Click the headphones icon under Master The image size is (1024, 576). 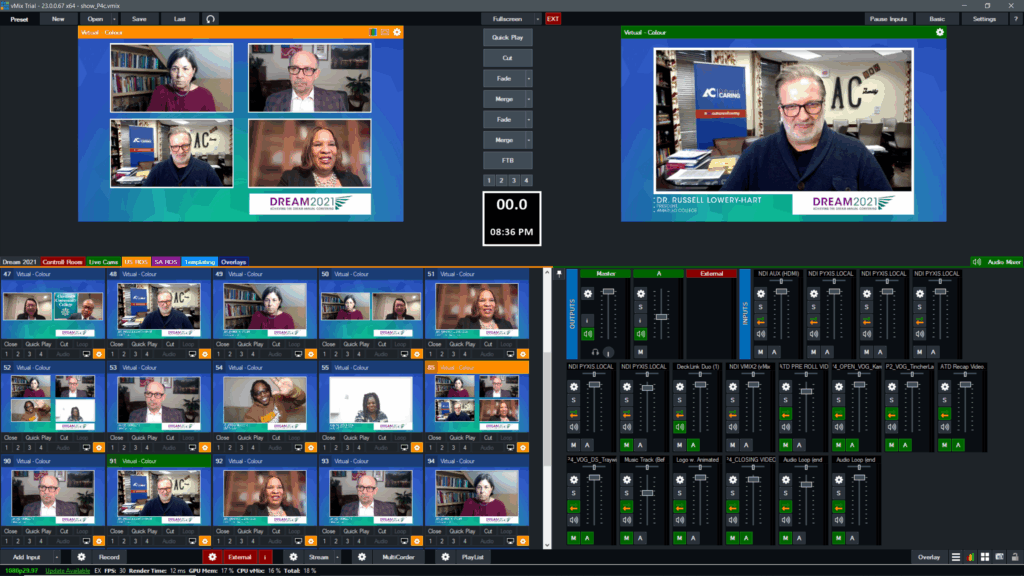595,352
